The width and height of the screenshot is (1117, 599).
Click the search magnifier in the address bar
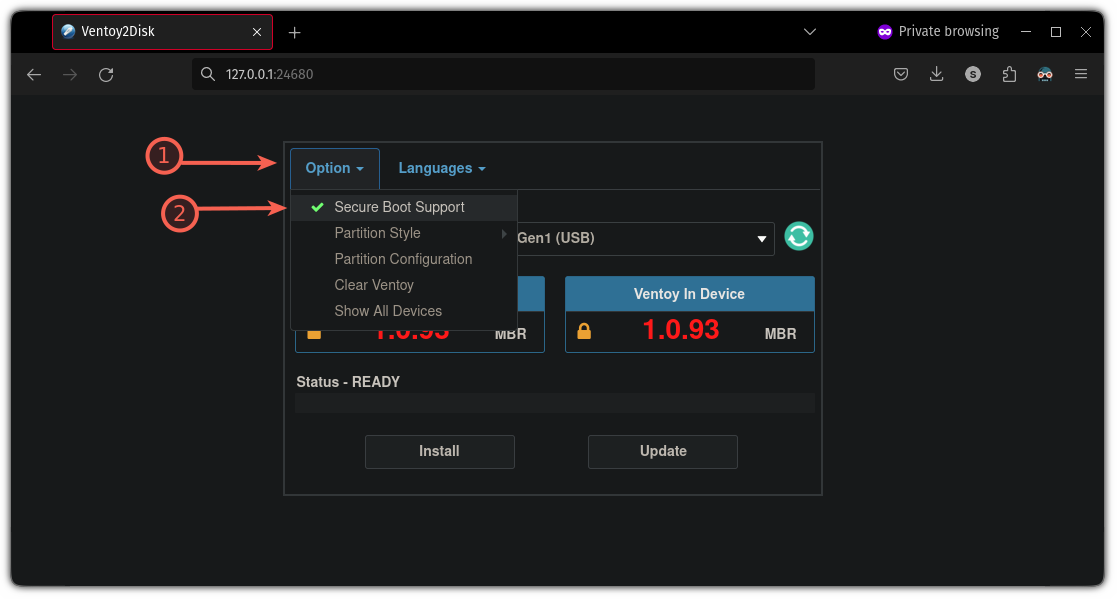207,74
